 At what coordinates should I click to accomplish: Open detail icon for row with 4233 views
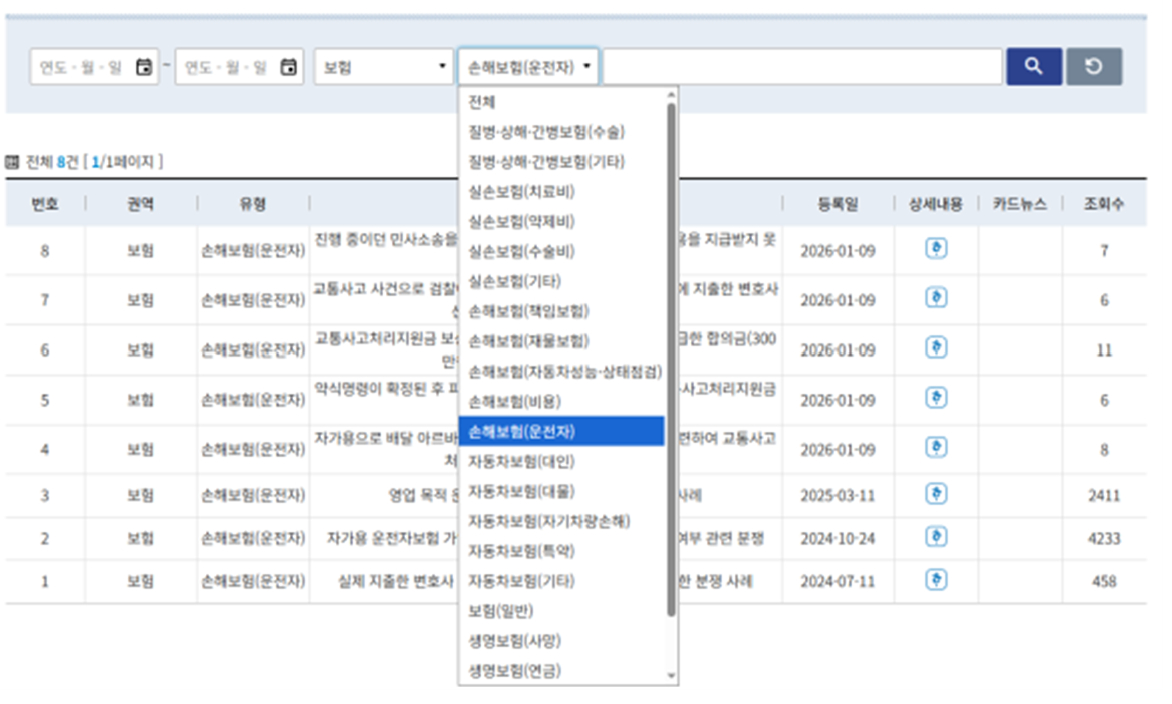(x=935, y=537)
